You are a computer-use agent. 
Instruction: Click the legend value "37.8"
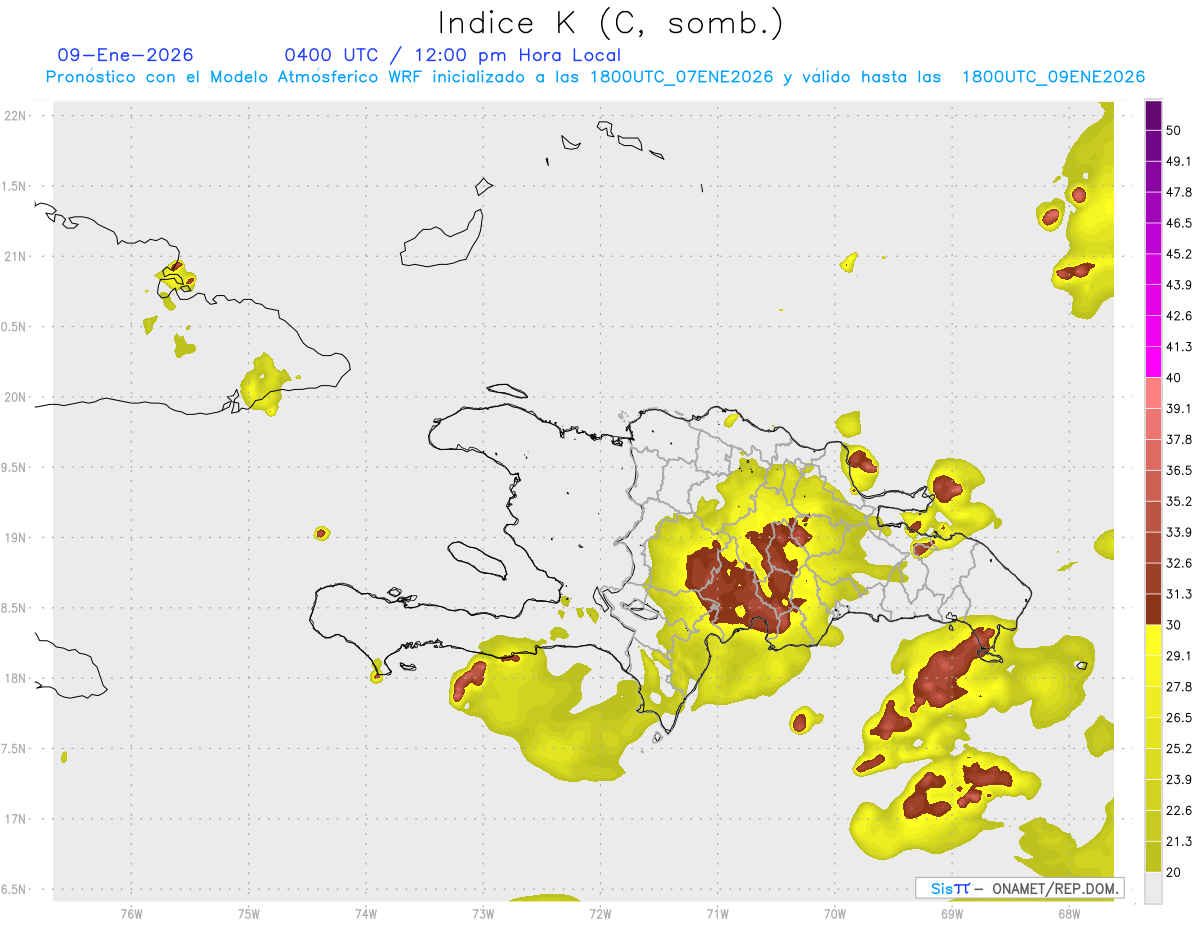click(x=1179, y=439)
